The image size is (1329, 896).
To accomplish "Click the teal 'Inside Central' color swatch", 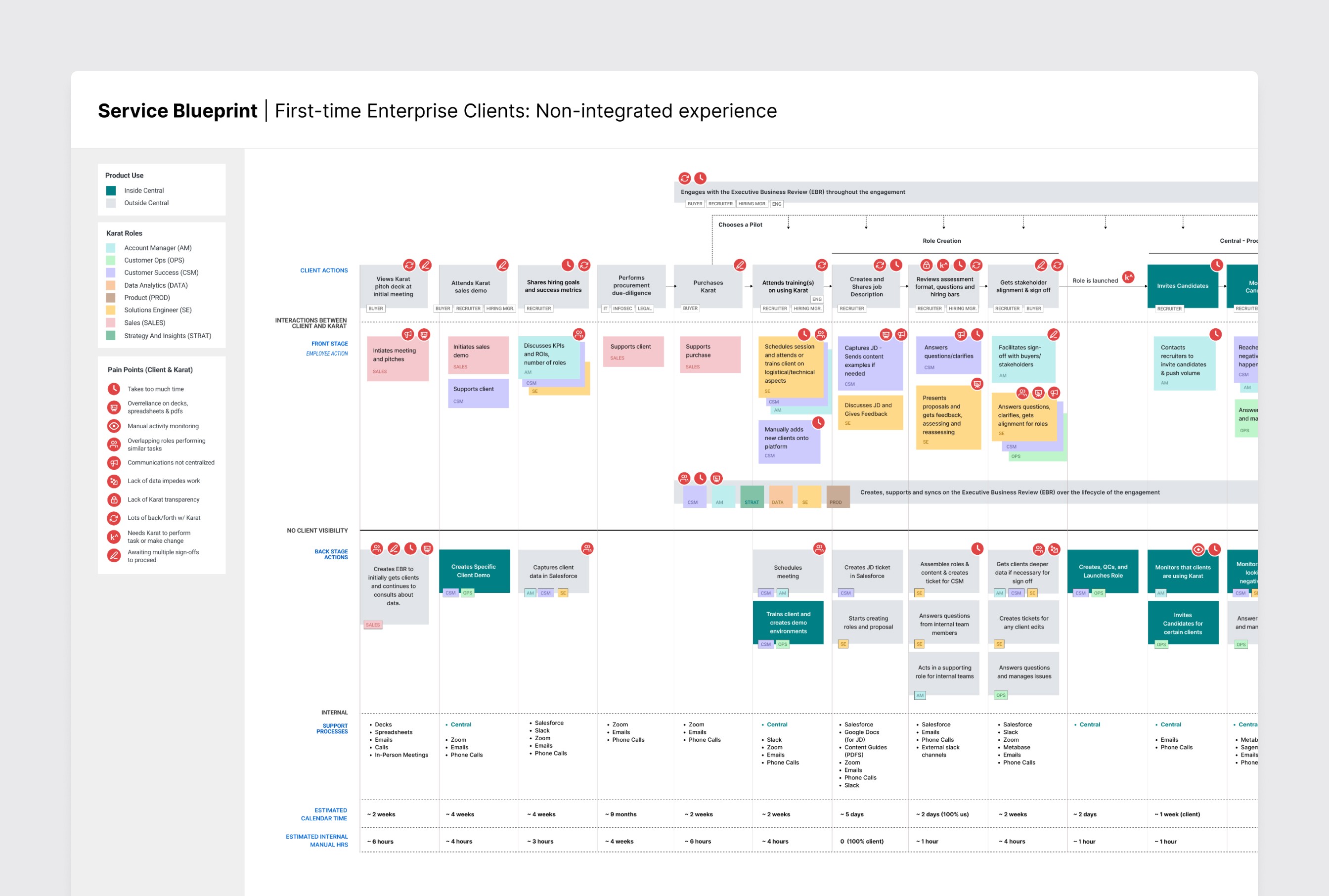I will click(x=111, y=191).
